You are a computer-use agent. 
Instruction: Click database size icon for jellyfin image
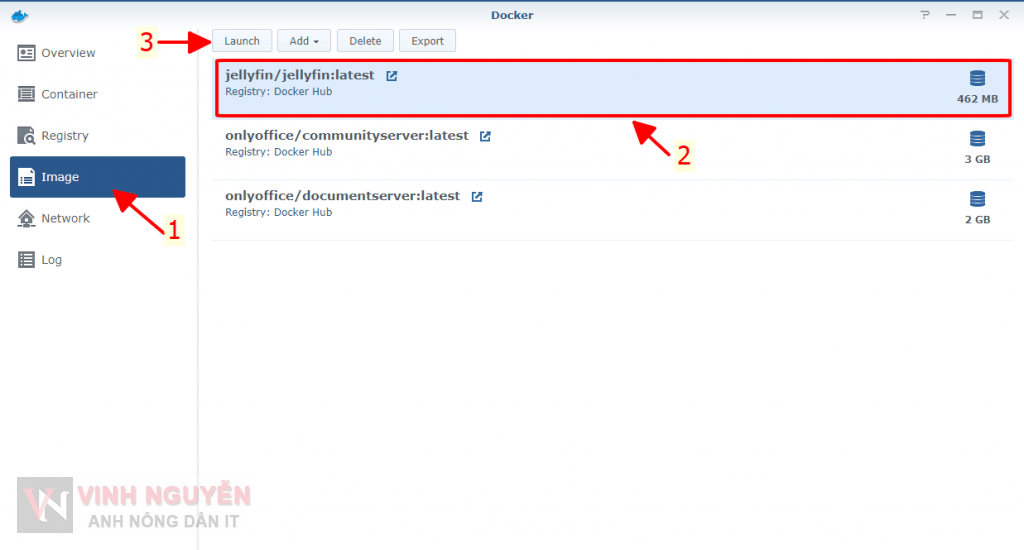[x=977, y=79]
